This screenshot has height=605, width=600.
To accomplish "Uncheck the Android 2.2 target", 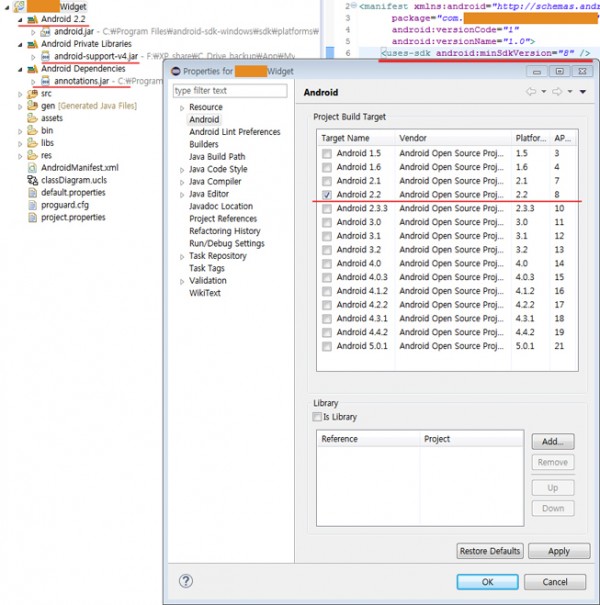I will [x=327, y=195].
